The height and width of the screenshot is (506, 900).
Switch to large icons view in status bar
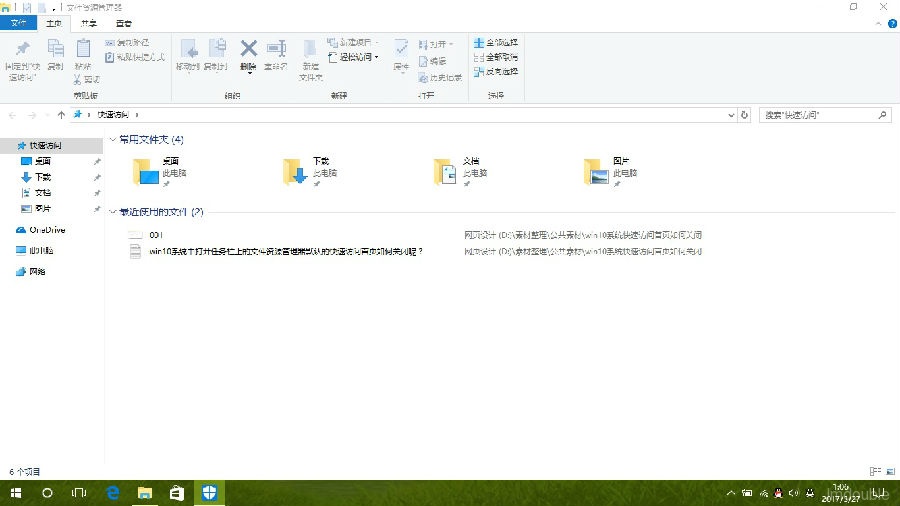pyautogui.click(x=890, y=471)
